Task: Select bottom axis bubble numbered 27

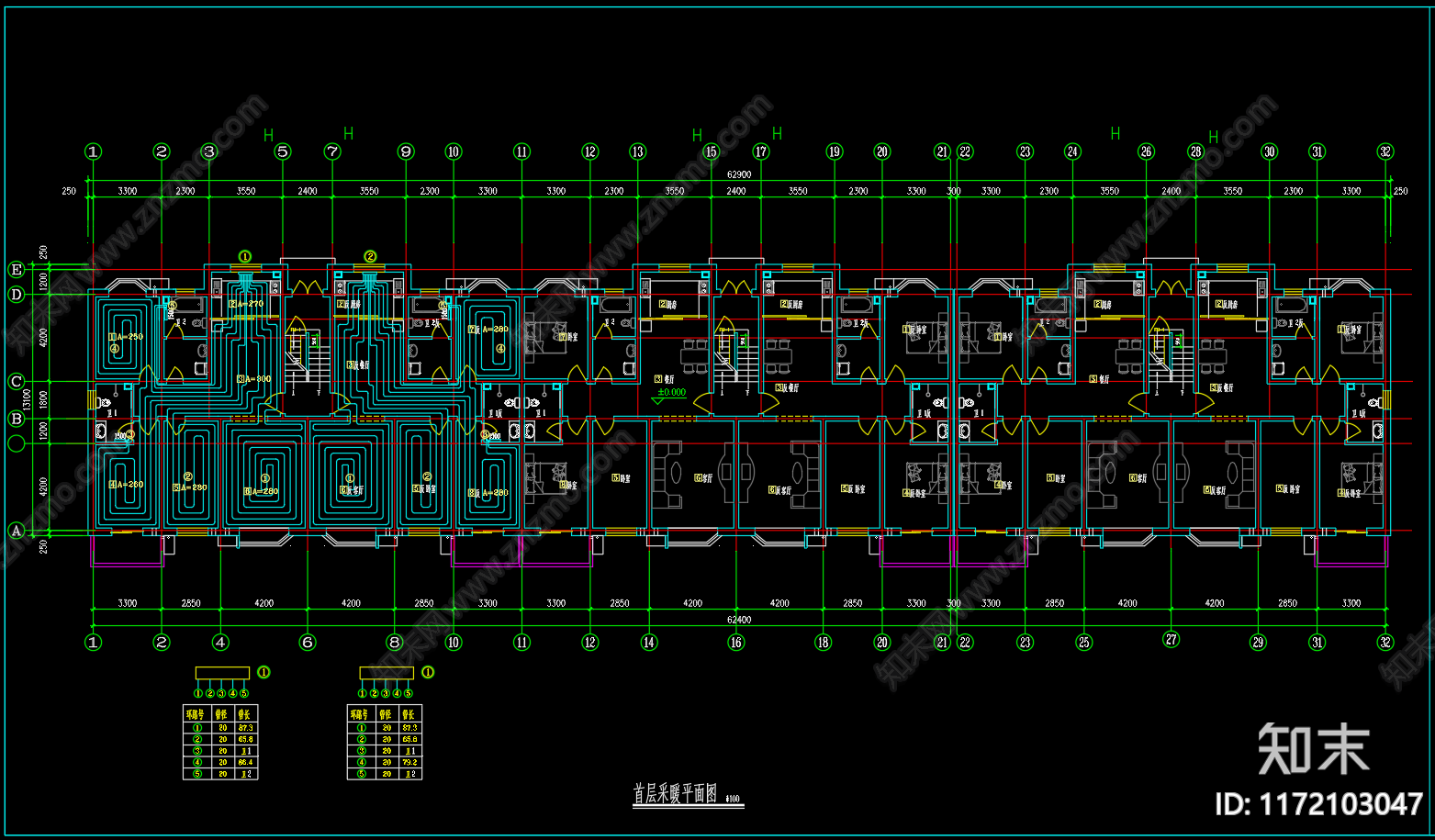Action: coord(1171,640)
